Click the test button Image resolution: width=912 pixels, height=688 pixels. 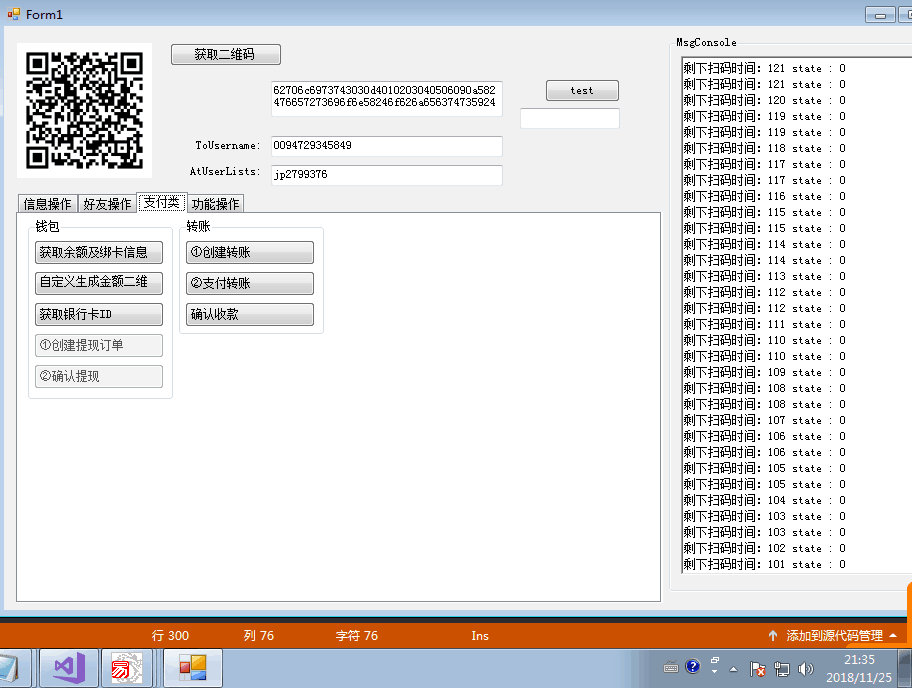tap(582, 91)
